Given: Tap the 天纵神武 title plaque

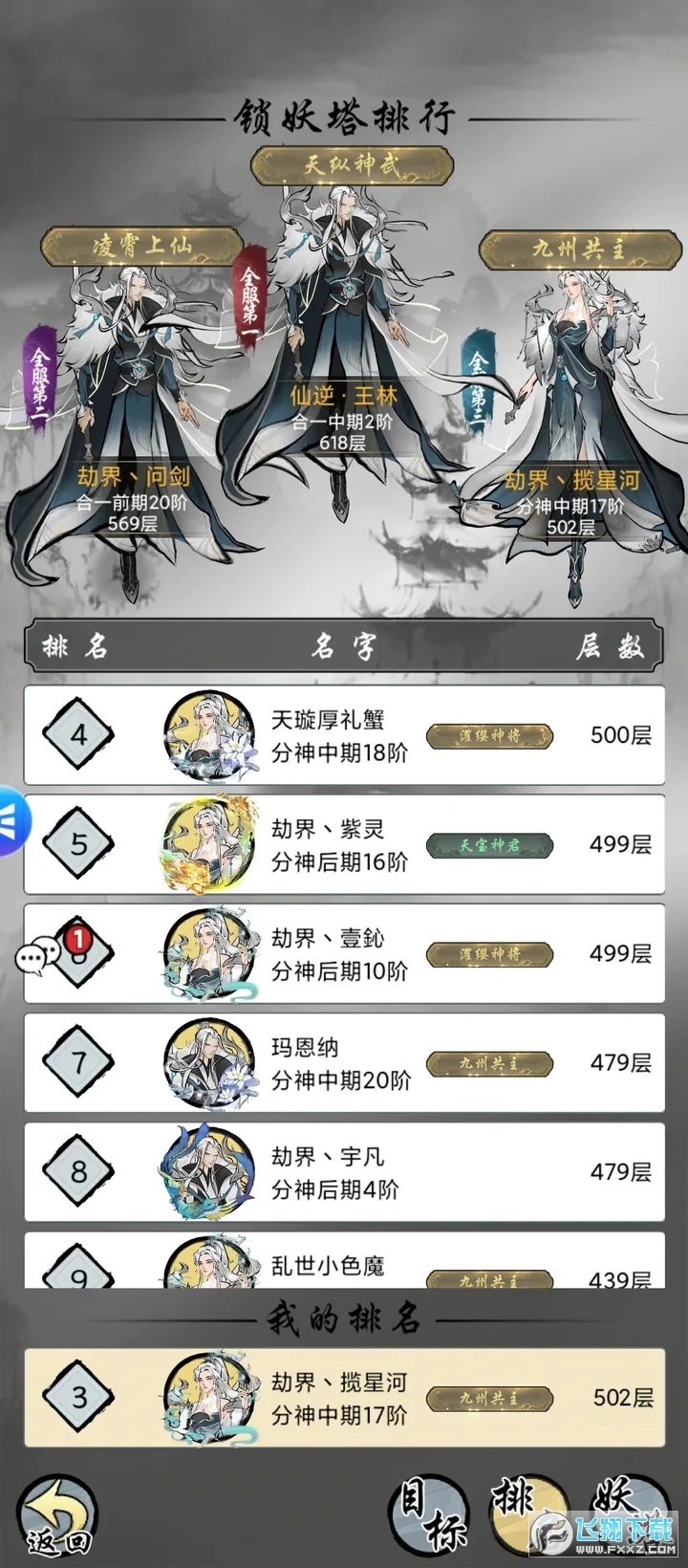Looking at the screenshot, I should [x=351, y=164].
